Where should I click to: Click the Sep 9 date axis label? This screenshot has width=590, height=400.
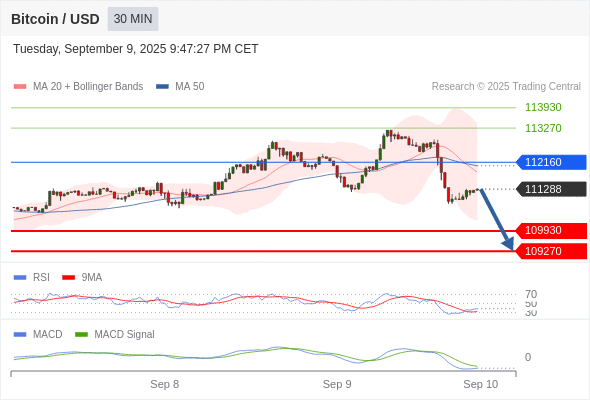coord(337,384)
